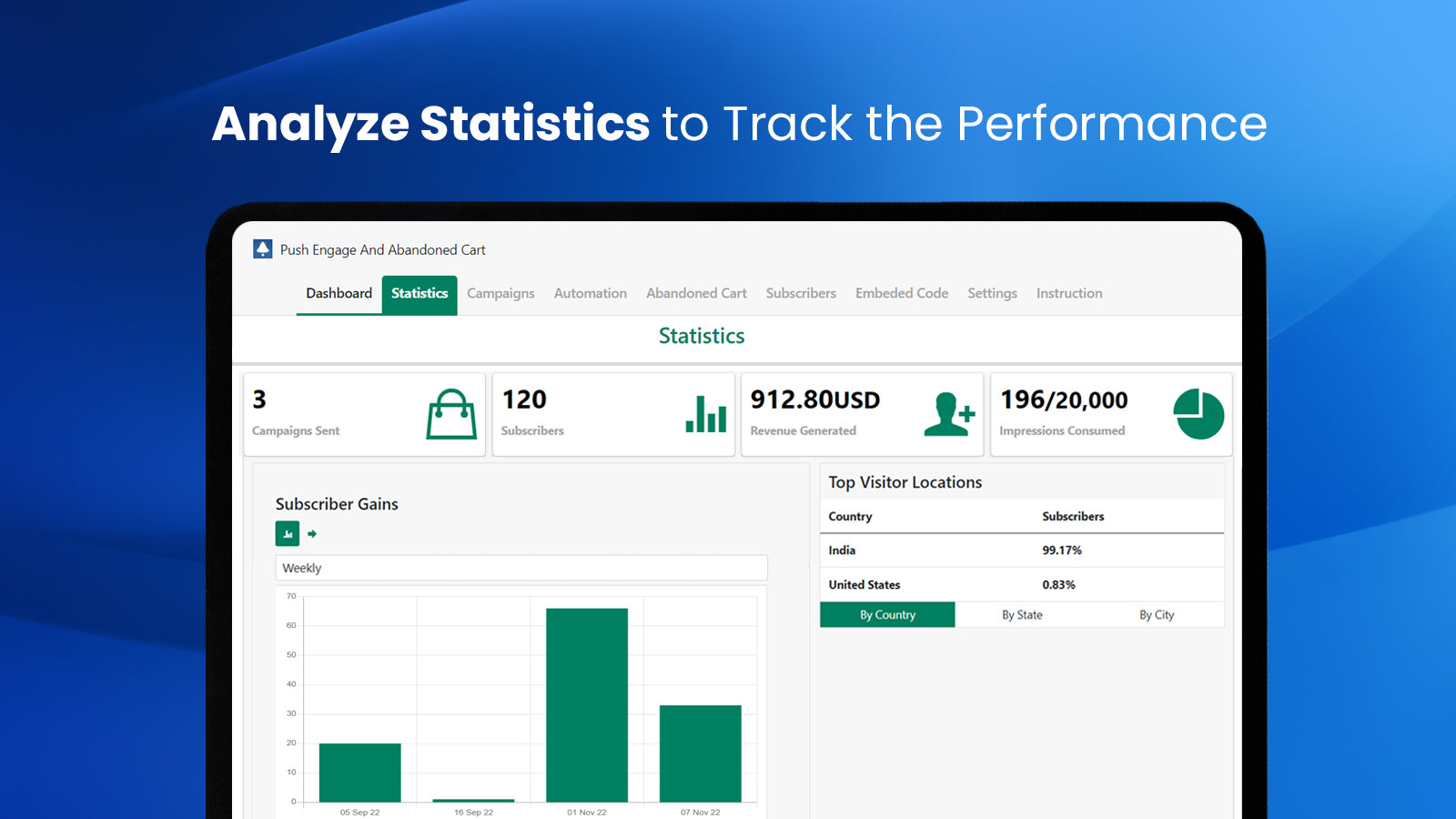
Task: Click the 120 subscribers count
Action: click(524, 399)
